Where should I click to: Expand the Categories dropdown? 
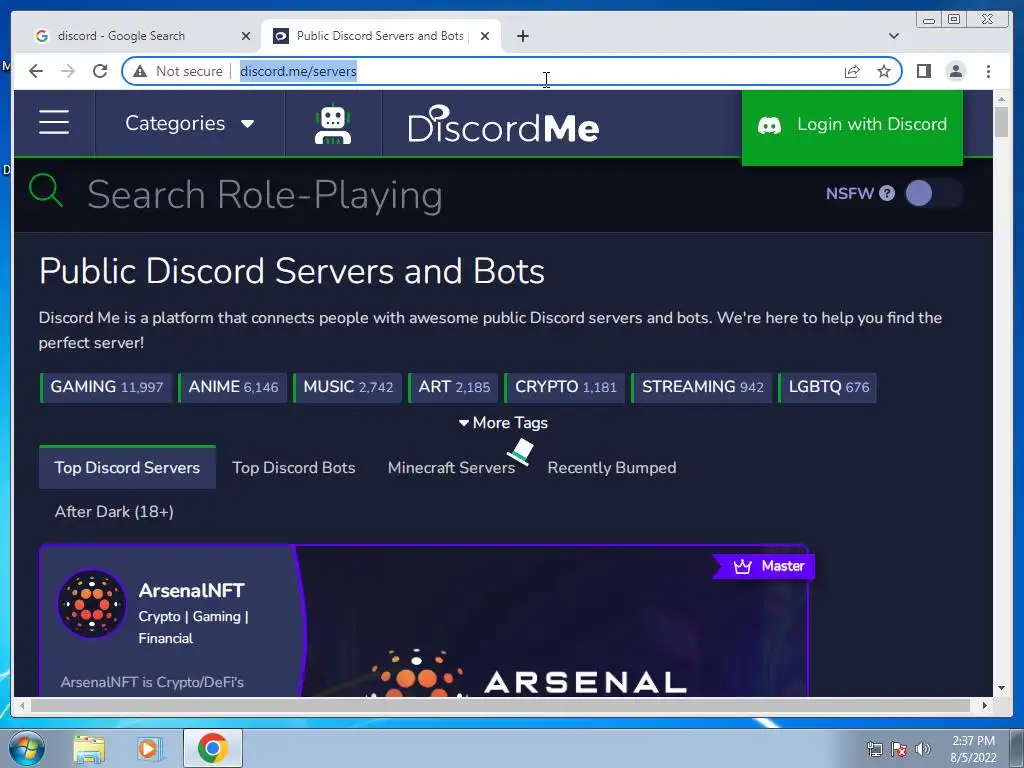(x=189, y=123)
